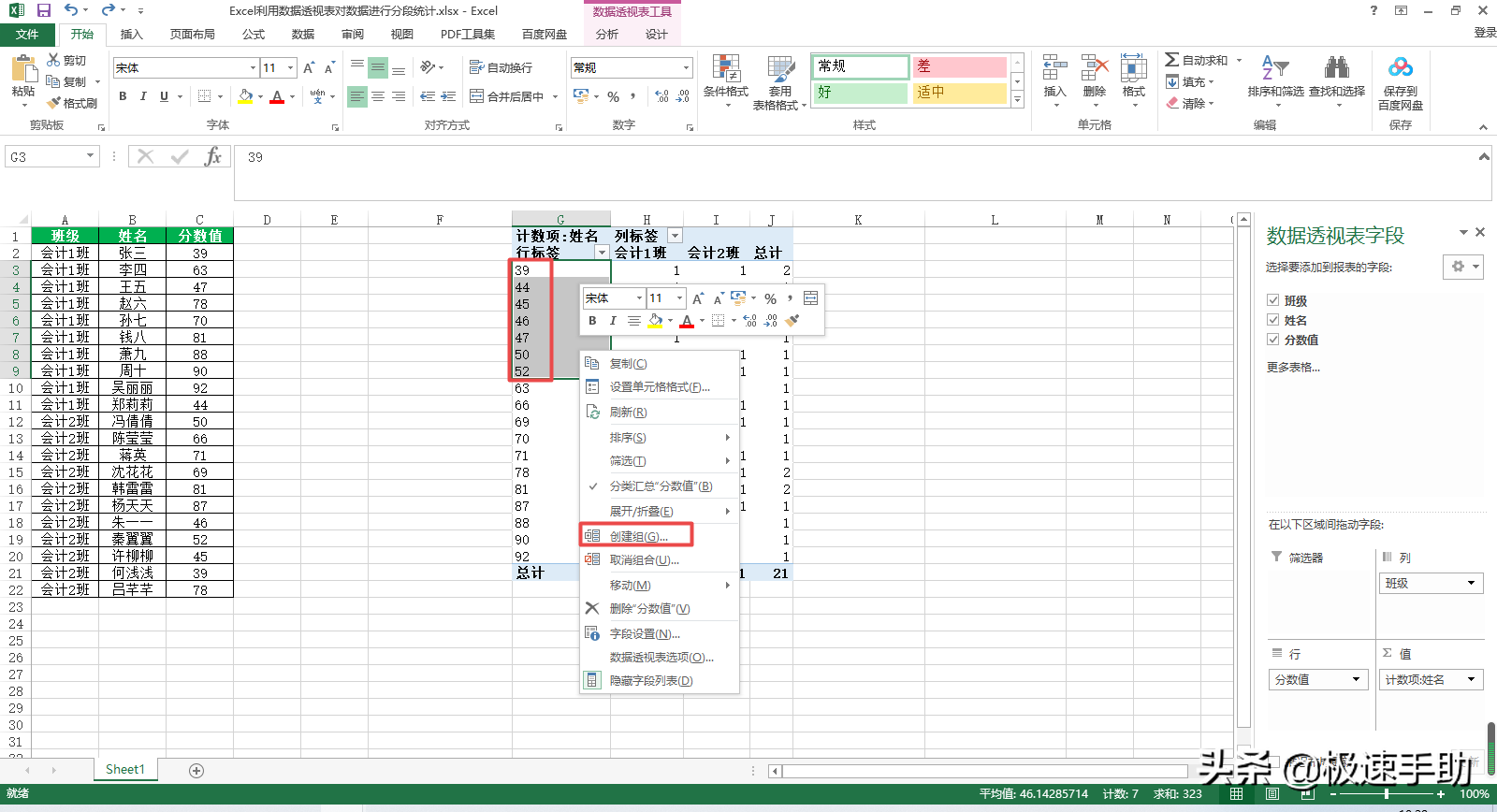Toggle Italic in the ribbon font group
The height and width of the screenshot is (812, 1497).
(x=143, y=96)
